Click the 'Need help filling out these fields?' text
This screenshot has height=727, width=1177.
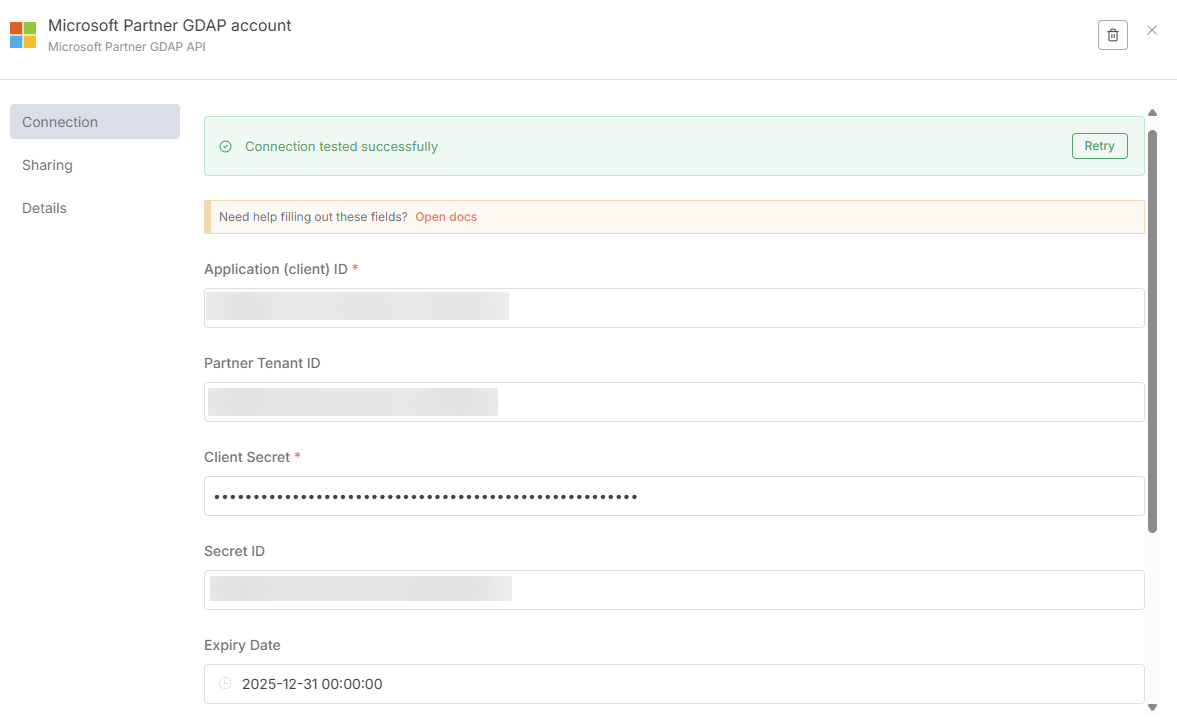(x=313, y=217)
